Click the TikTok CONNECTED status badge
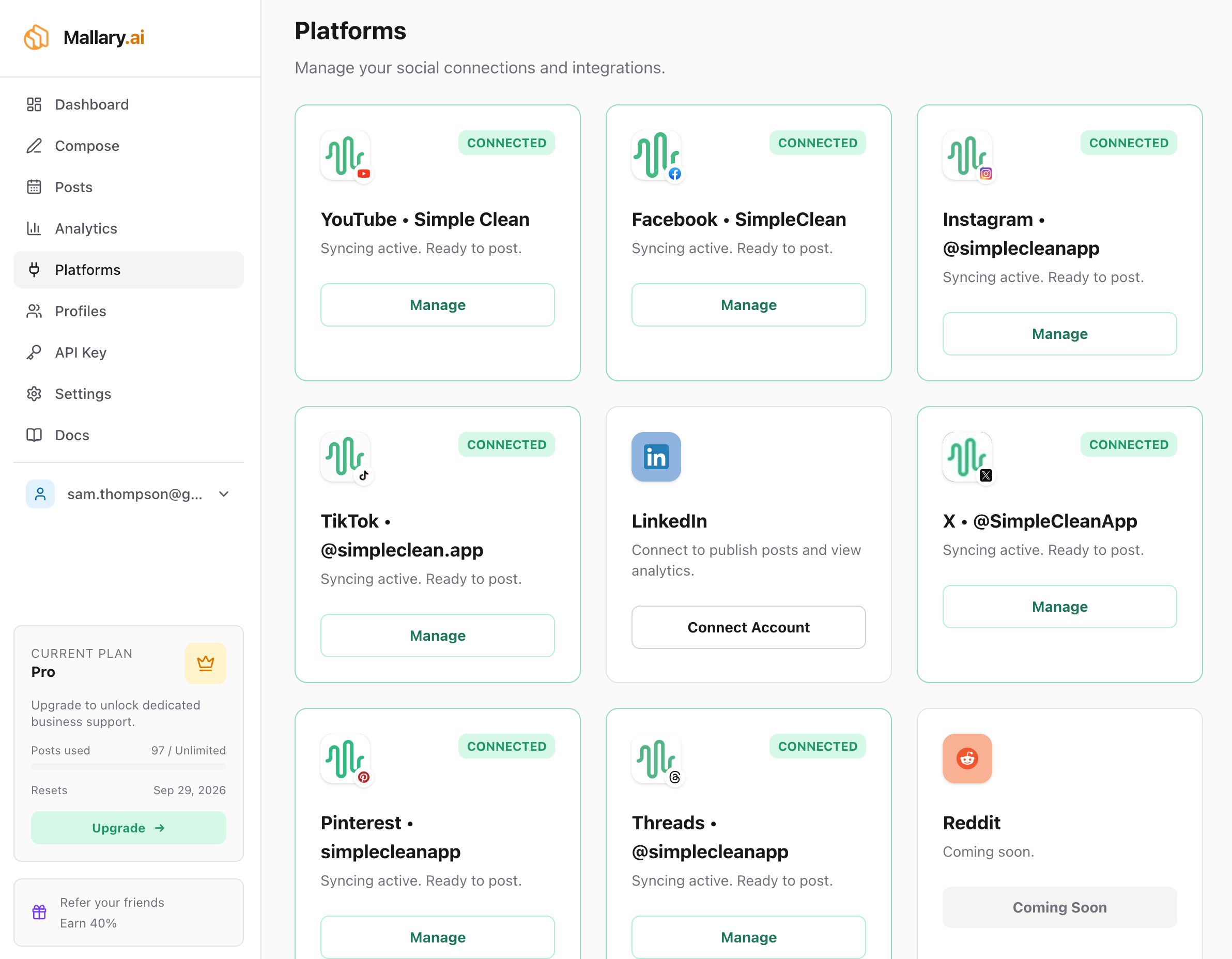Screen dimensions: 1232x959 (x=506, y=444)
